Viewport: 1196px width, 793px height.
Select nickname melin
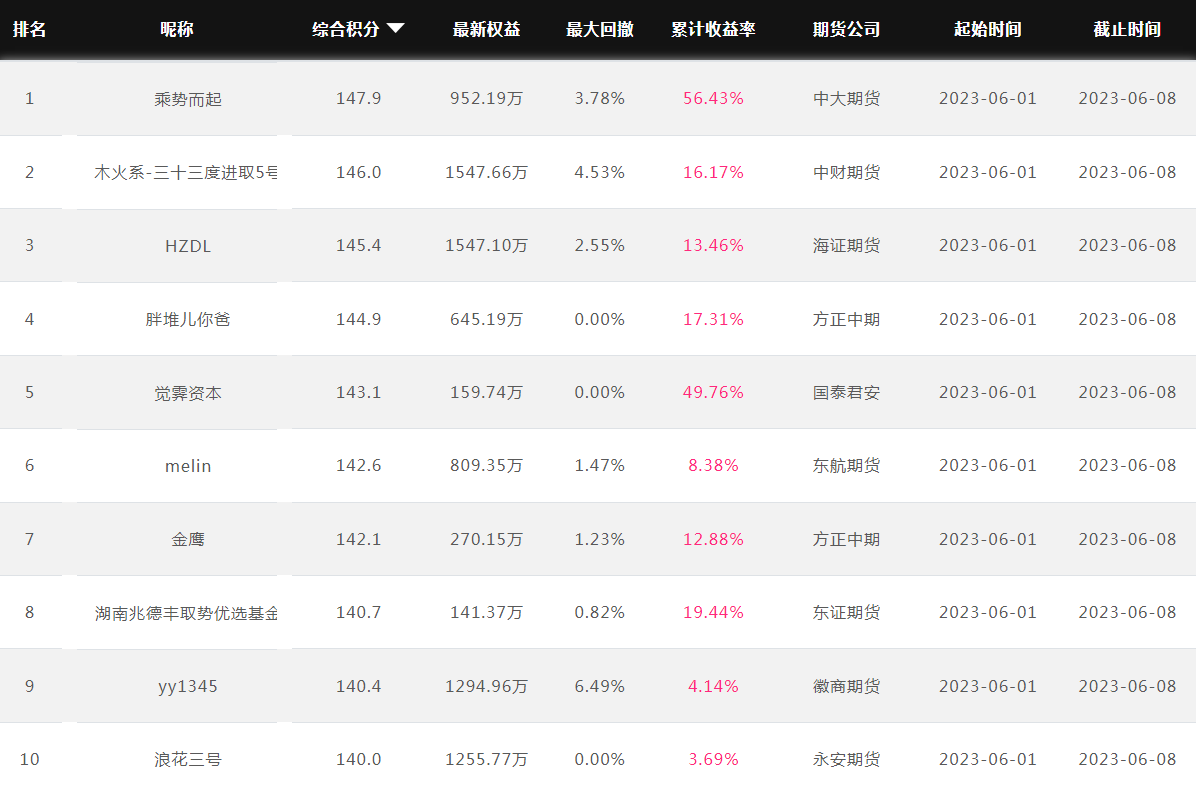[x=188, y=466]
